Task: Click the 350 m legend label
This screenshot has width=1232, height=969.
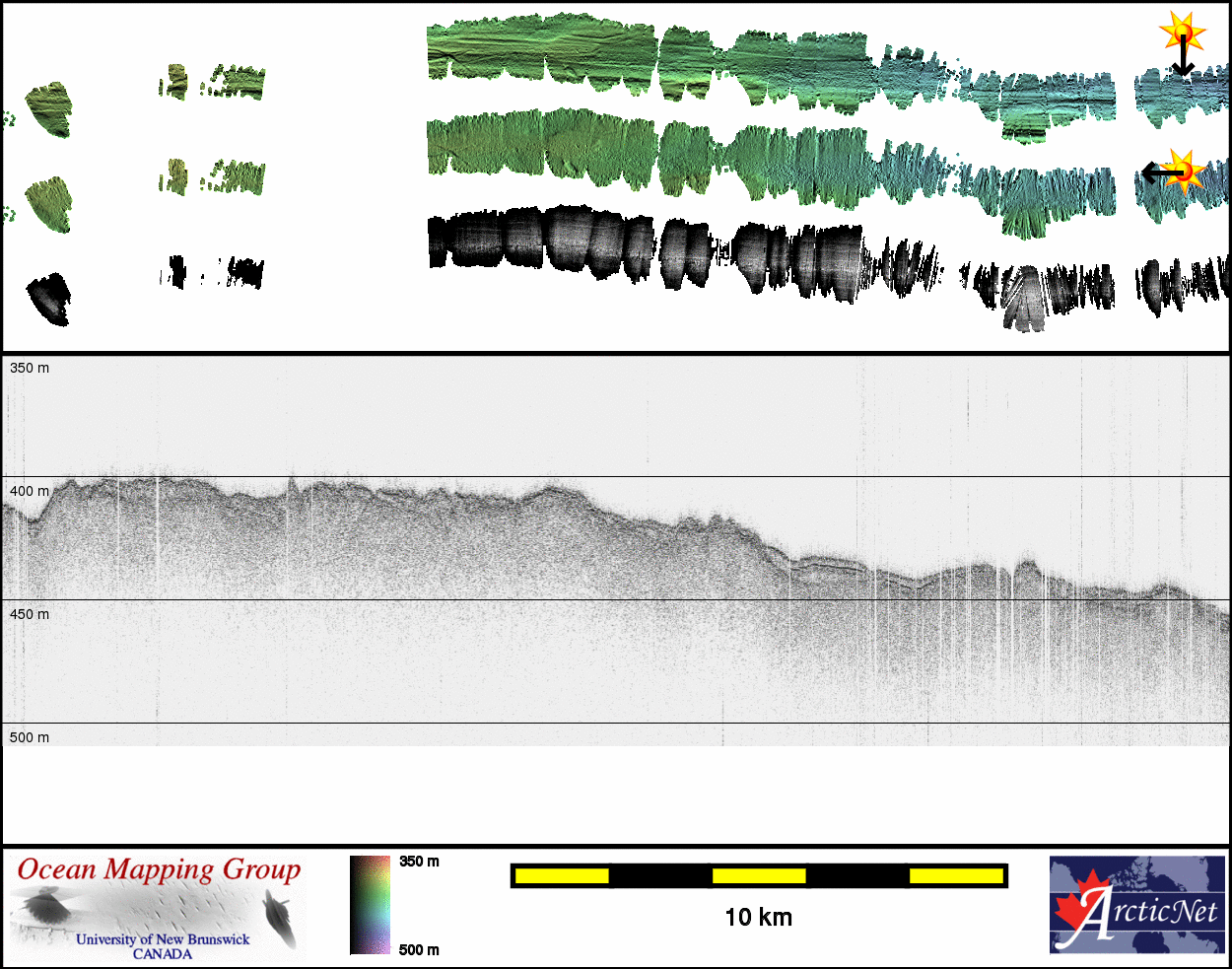Action: 419,862
